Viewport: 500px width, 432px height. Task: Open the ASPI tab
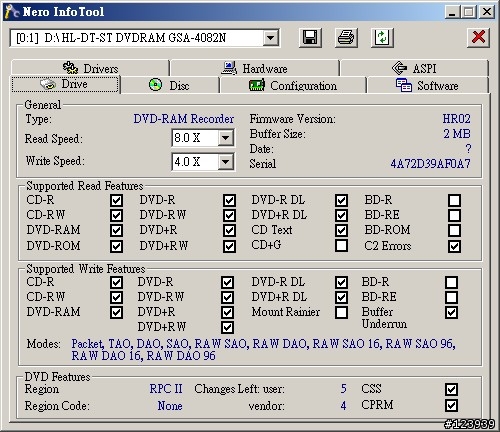(414, 68)
